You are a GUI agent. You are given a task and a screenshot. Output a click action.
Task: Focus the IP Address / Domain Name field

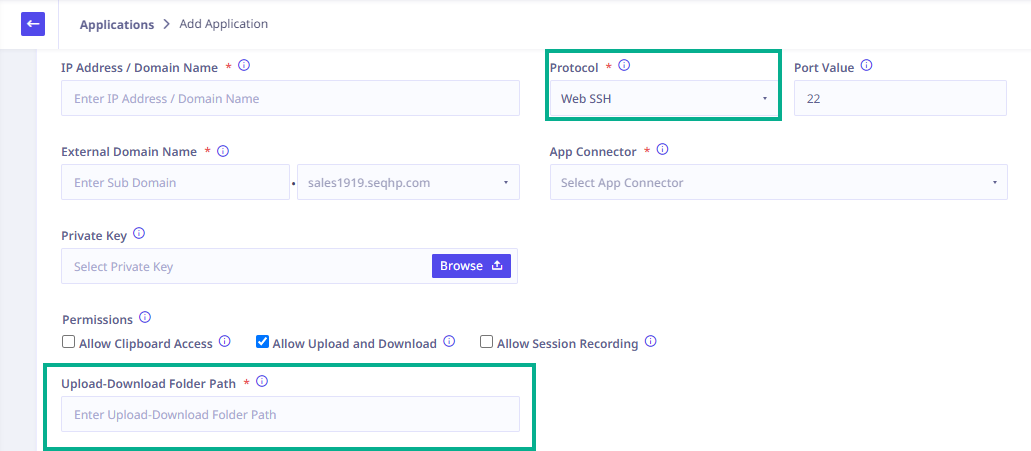click(291, 98)
